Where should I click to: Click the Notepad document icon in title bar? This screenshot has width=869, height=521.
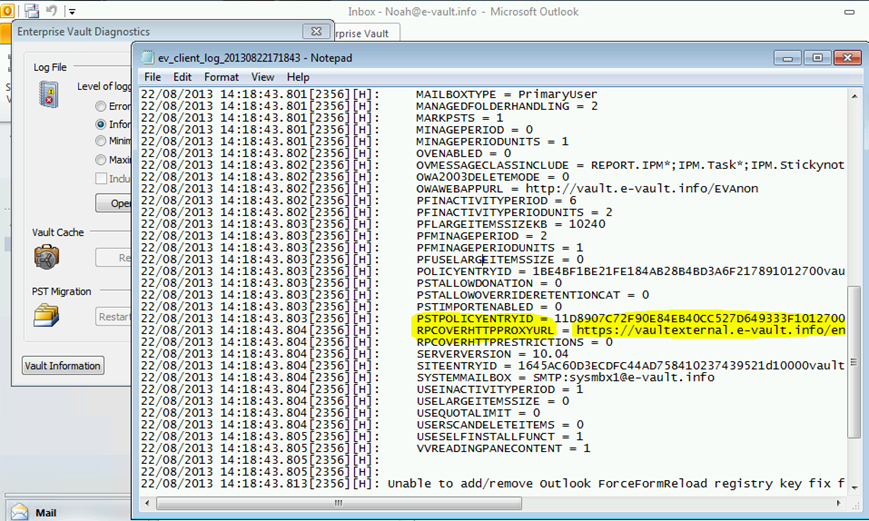click(x=147, y=57)
